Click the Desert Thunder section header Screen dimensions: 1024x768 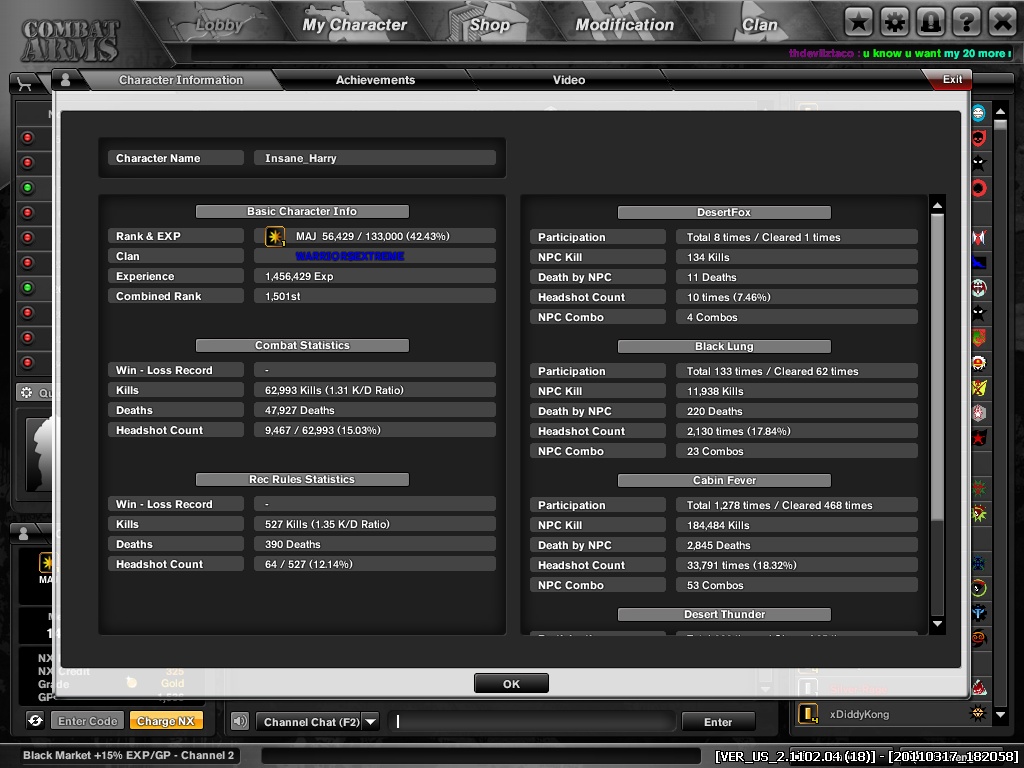[x=724, y=614]
